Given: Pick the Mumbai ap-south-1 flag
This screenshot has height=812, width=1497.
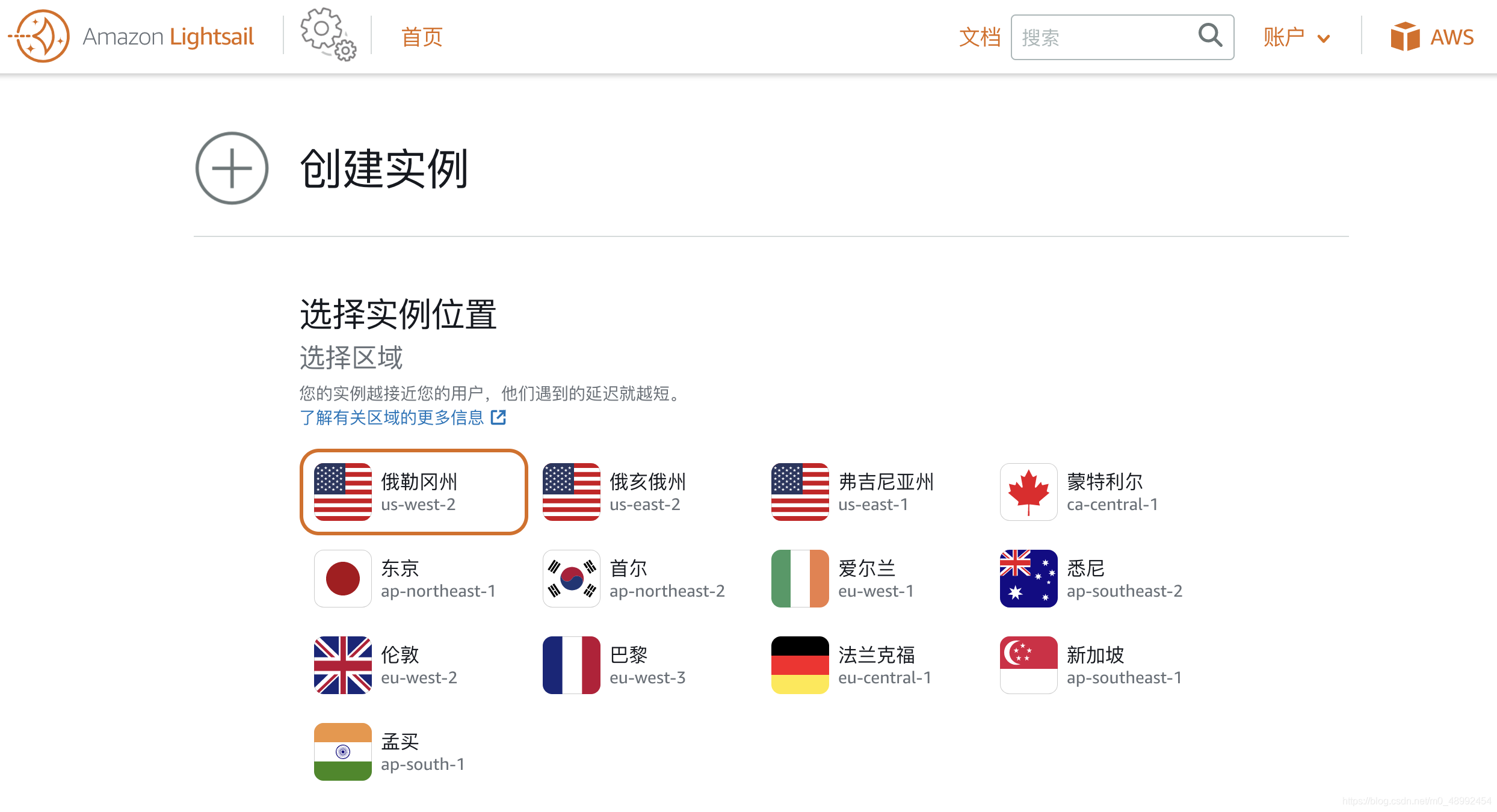Looking at the screenshot, I should (342, 752).
